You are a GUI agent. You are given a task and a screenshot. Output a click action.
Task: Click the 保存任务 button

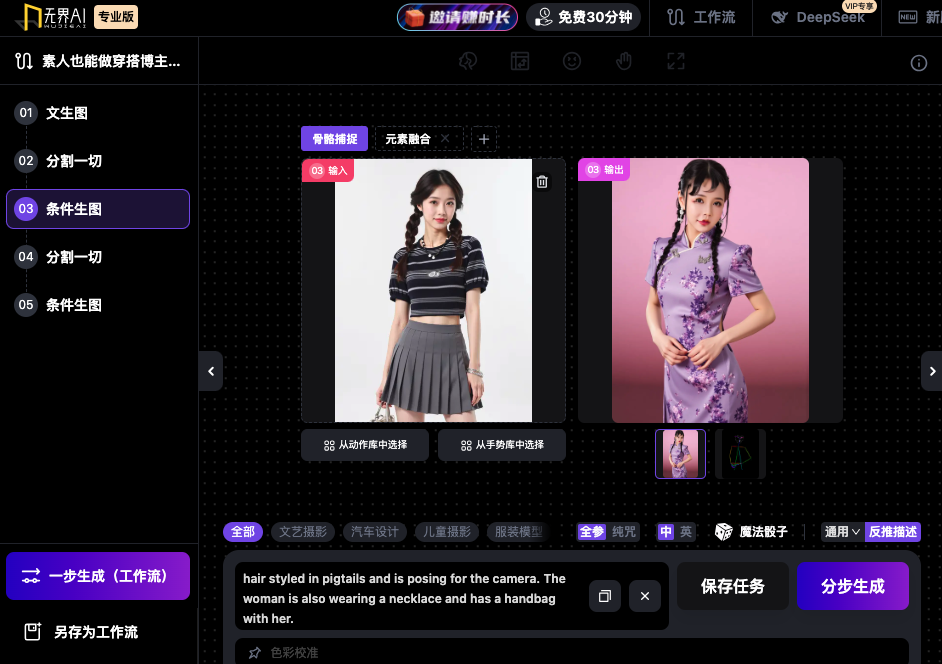(x=732, y=586)
